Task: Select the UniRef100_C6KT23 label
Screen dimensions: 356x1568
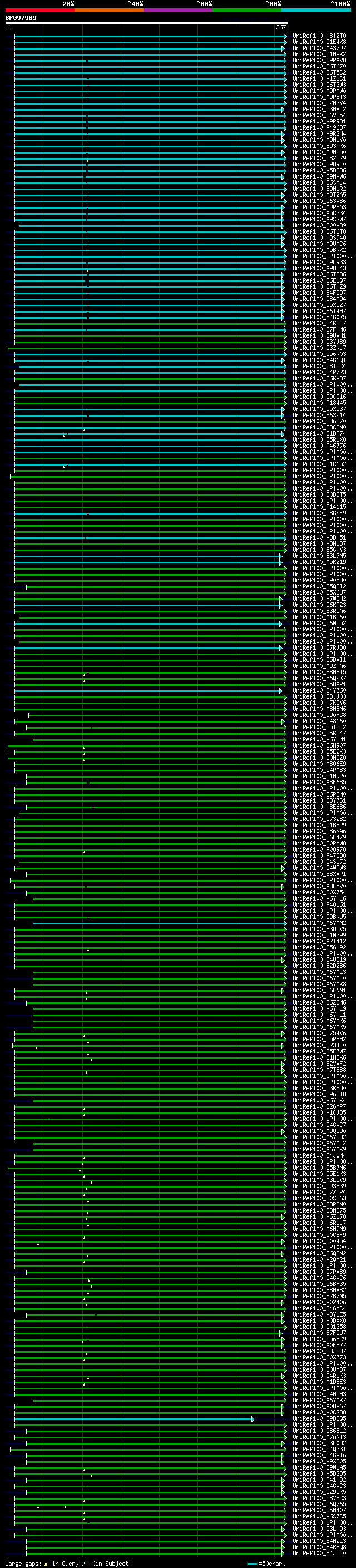Action: 319,605
